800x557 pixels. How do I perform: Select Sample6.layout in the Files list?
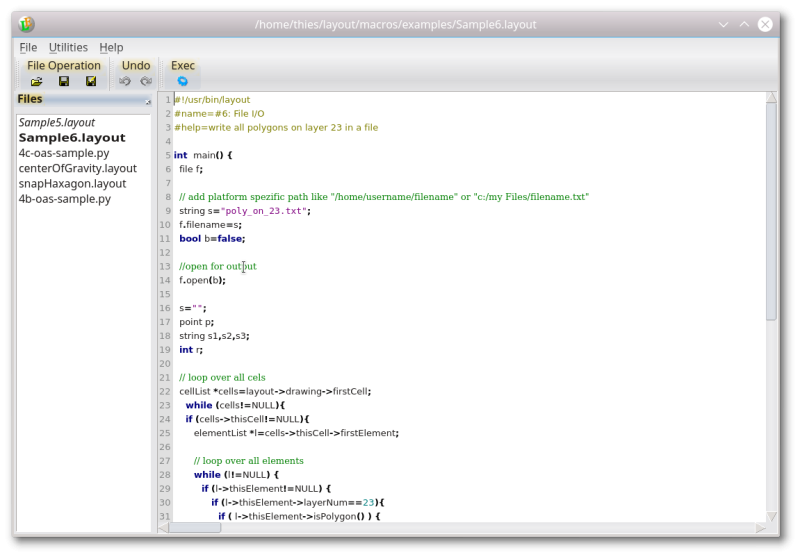[72, 138]
